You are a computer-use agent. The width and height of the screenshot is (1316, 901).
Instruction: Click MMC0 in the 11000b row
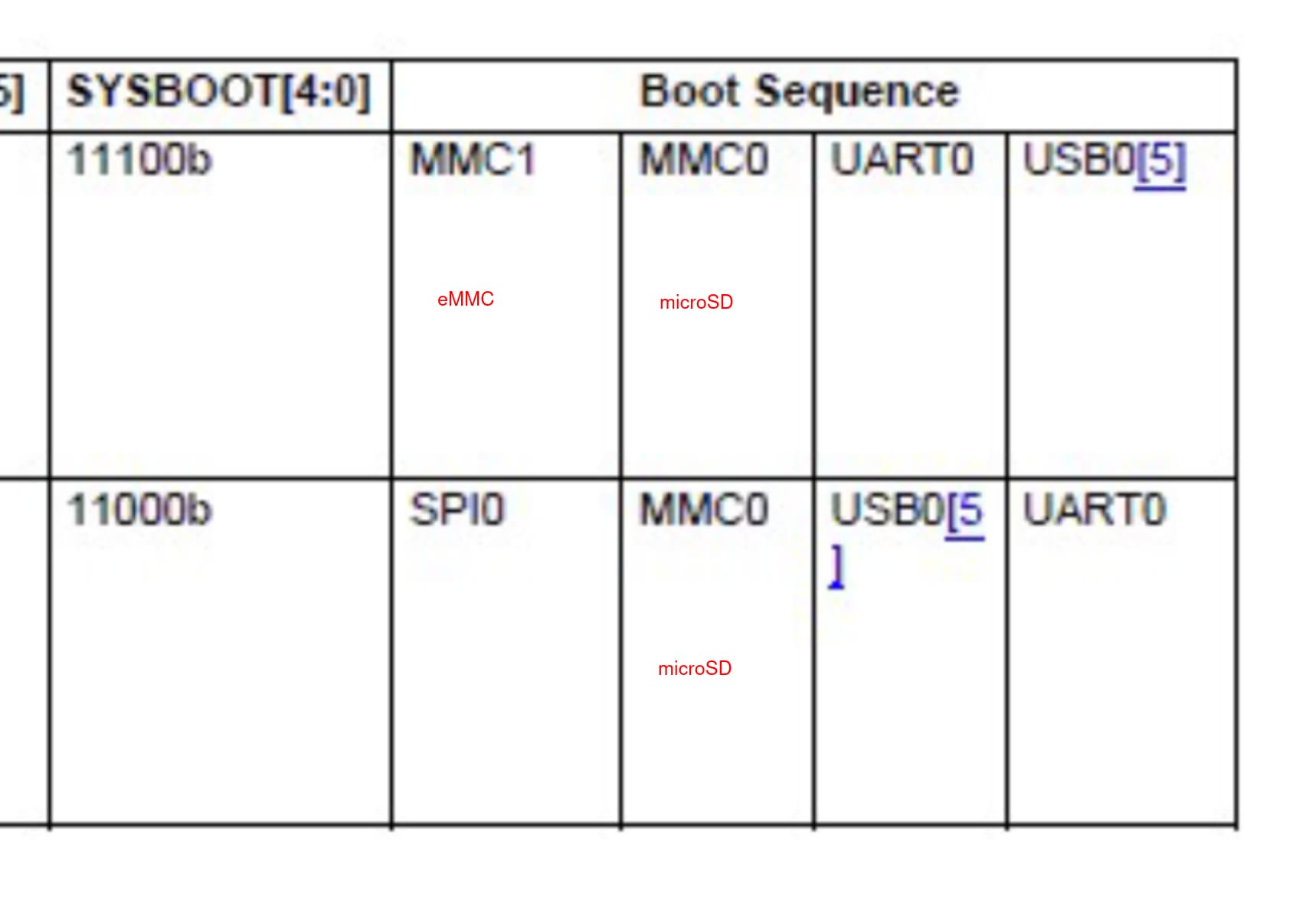(704, 510)
